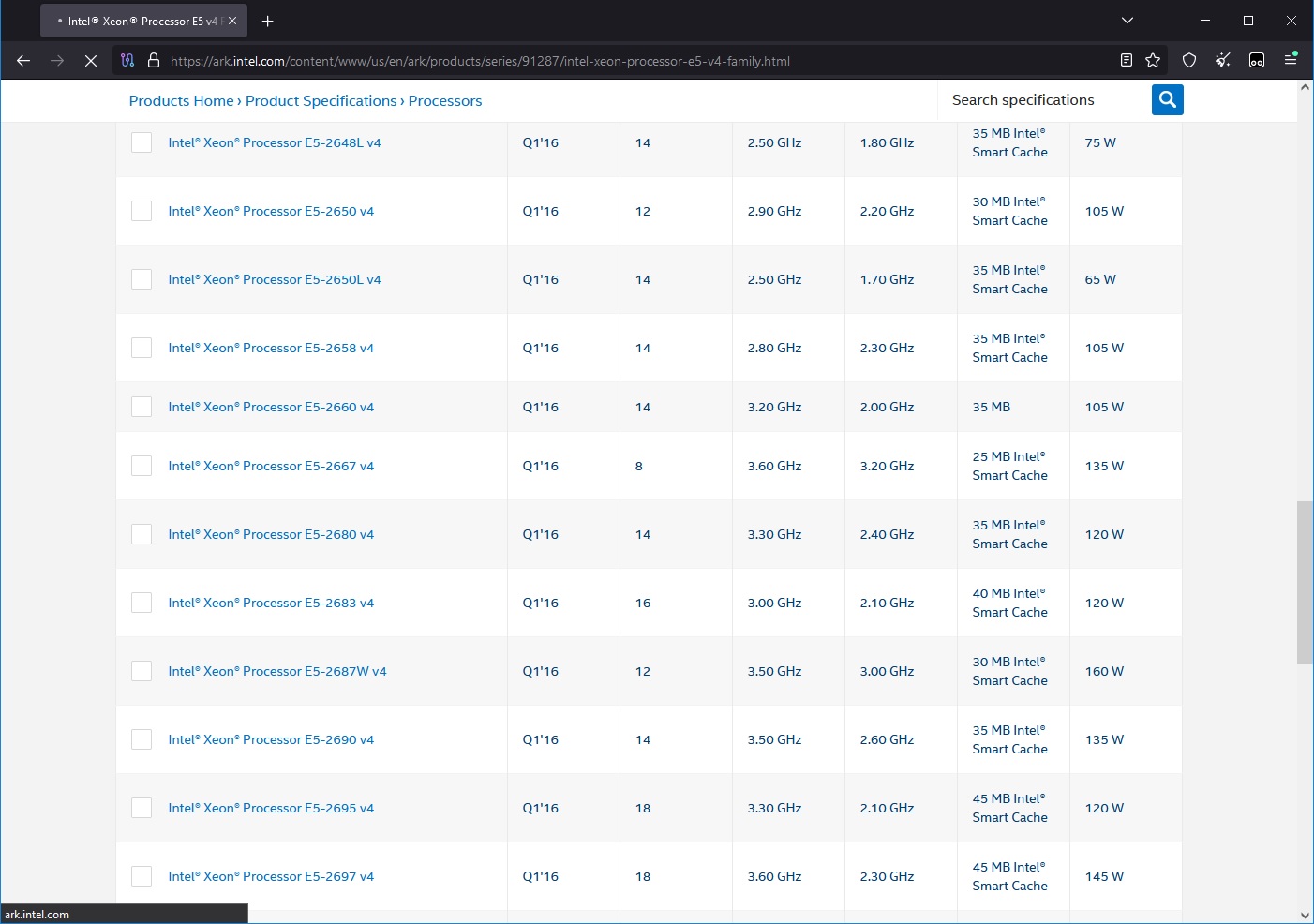View the Xeon E5-2650L v4 product page
The height and width of the screenshot is (924, 1314).
pyautogui.click(x=275, y=279)
